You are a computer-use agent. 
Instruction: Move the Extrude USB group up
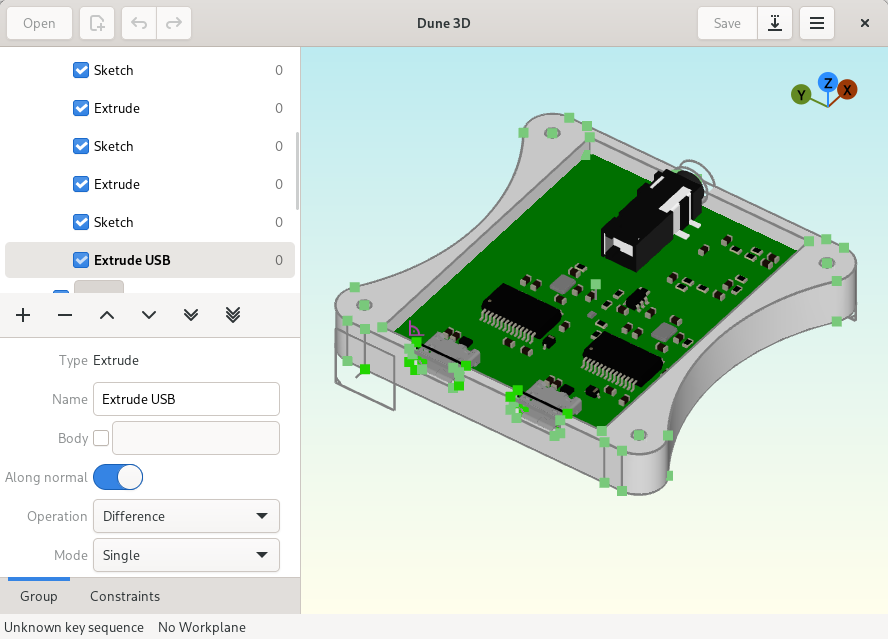tap(106, 315)
